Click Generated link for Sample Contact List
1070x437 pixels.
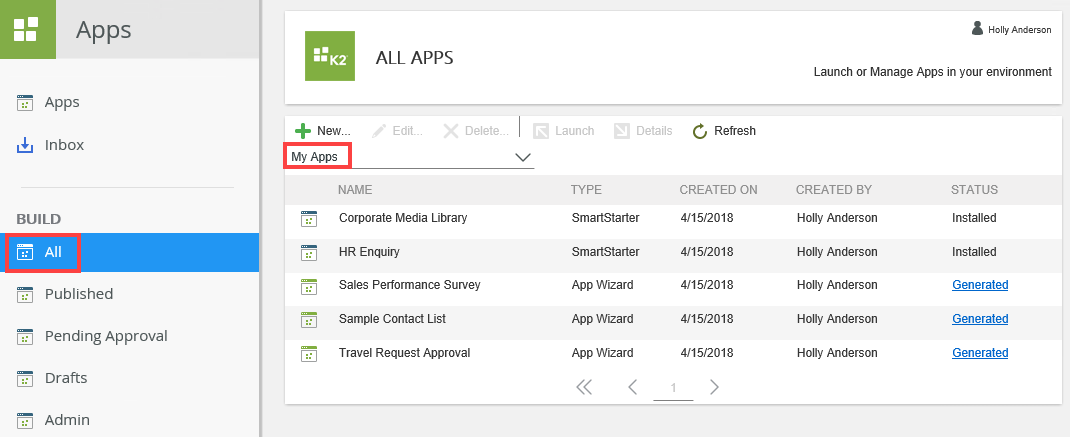tap(979, 319)
